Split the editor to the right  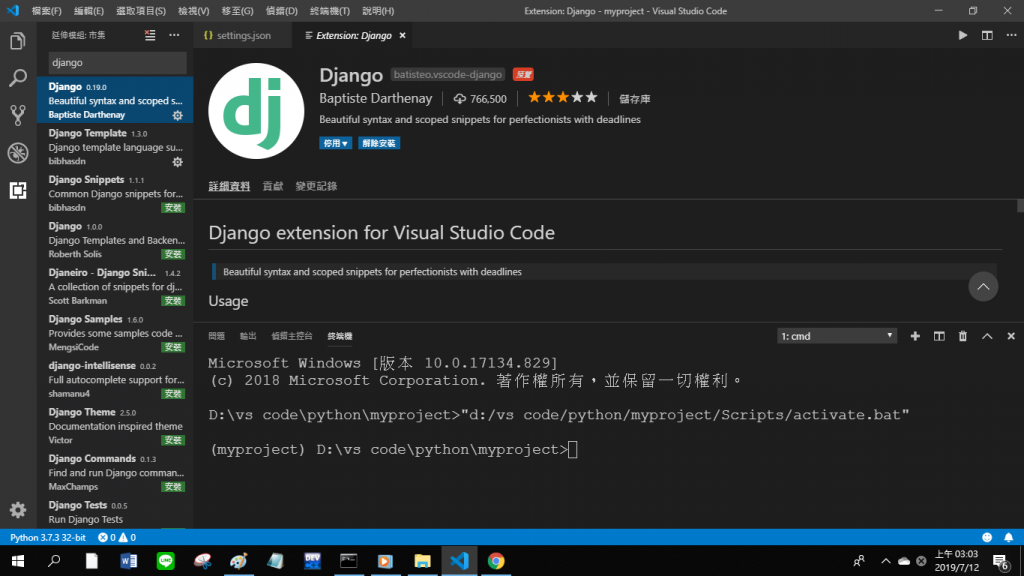coord(987,35)
